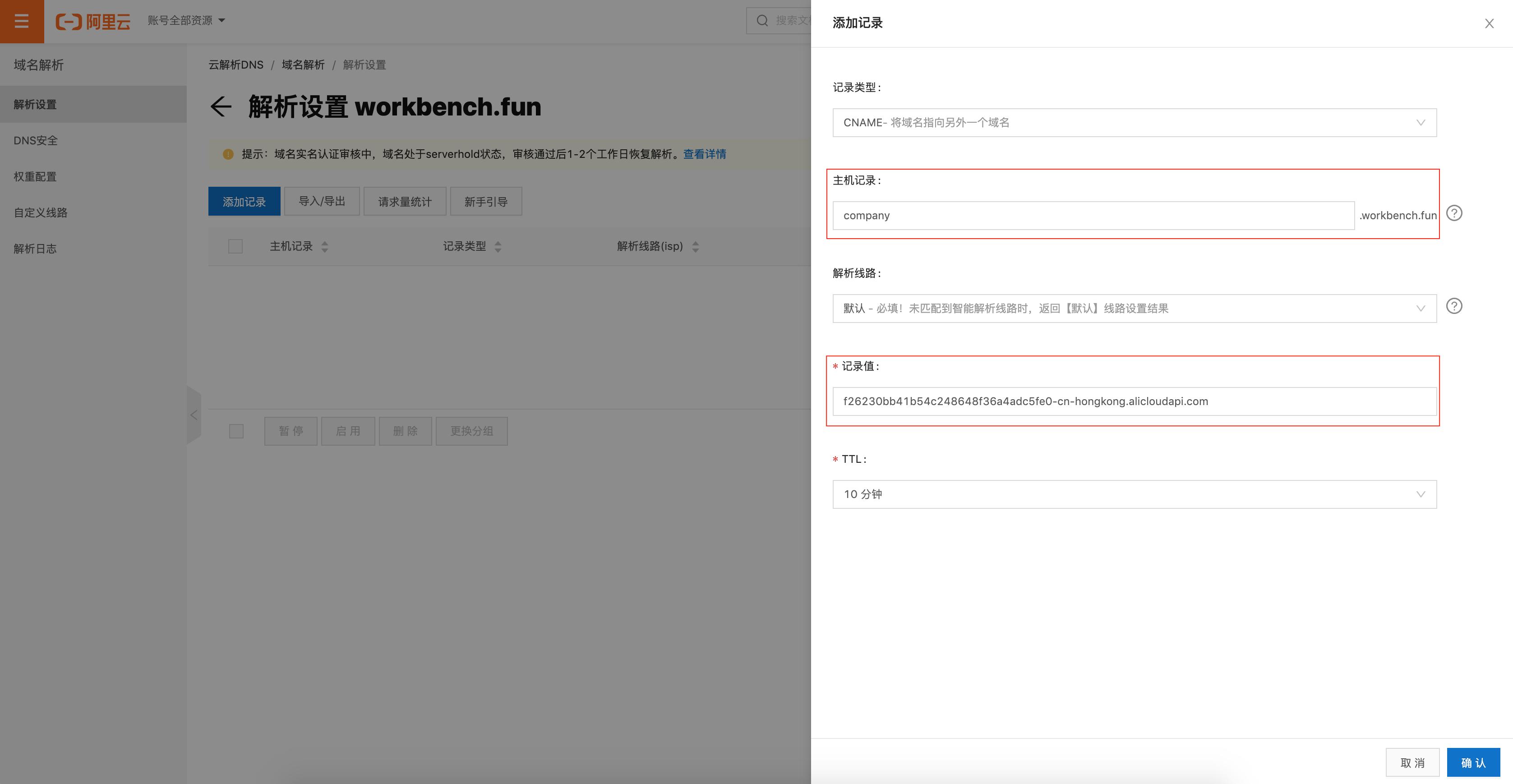The width and height of the screenshot is (1513, 784).
Task: Check the checkbox beside the 暂停 button
Action: [237, 430]
